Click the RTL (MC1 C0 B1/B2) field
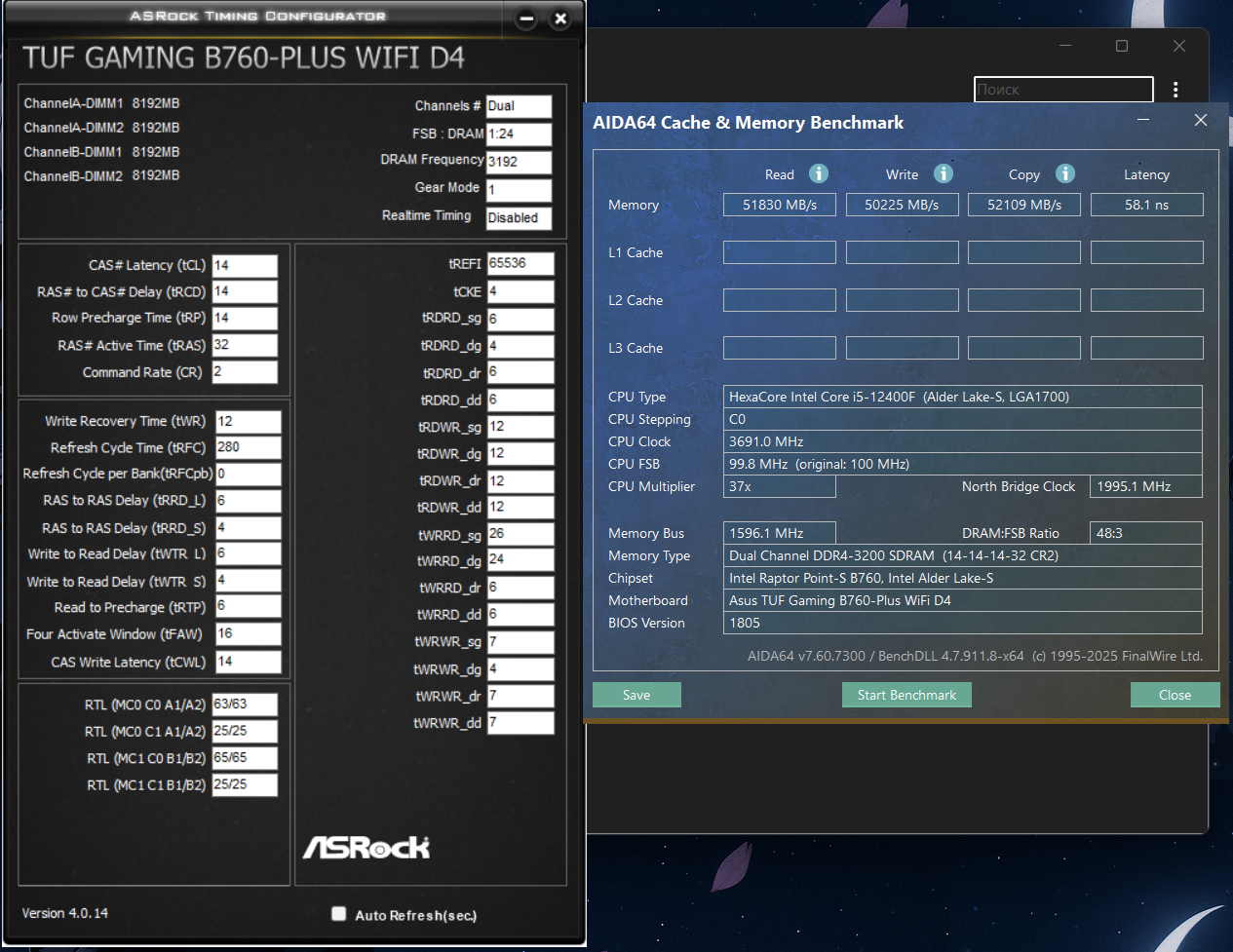The height and width of the screenshot is (952, 1233). coord(245,758)
